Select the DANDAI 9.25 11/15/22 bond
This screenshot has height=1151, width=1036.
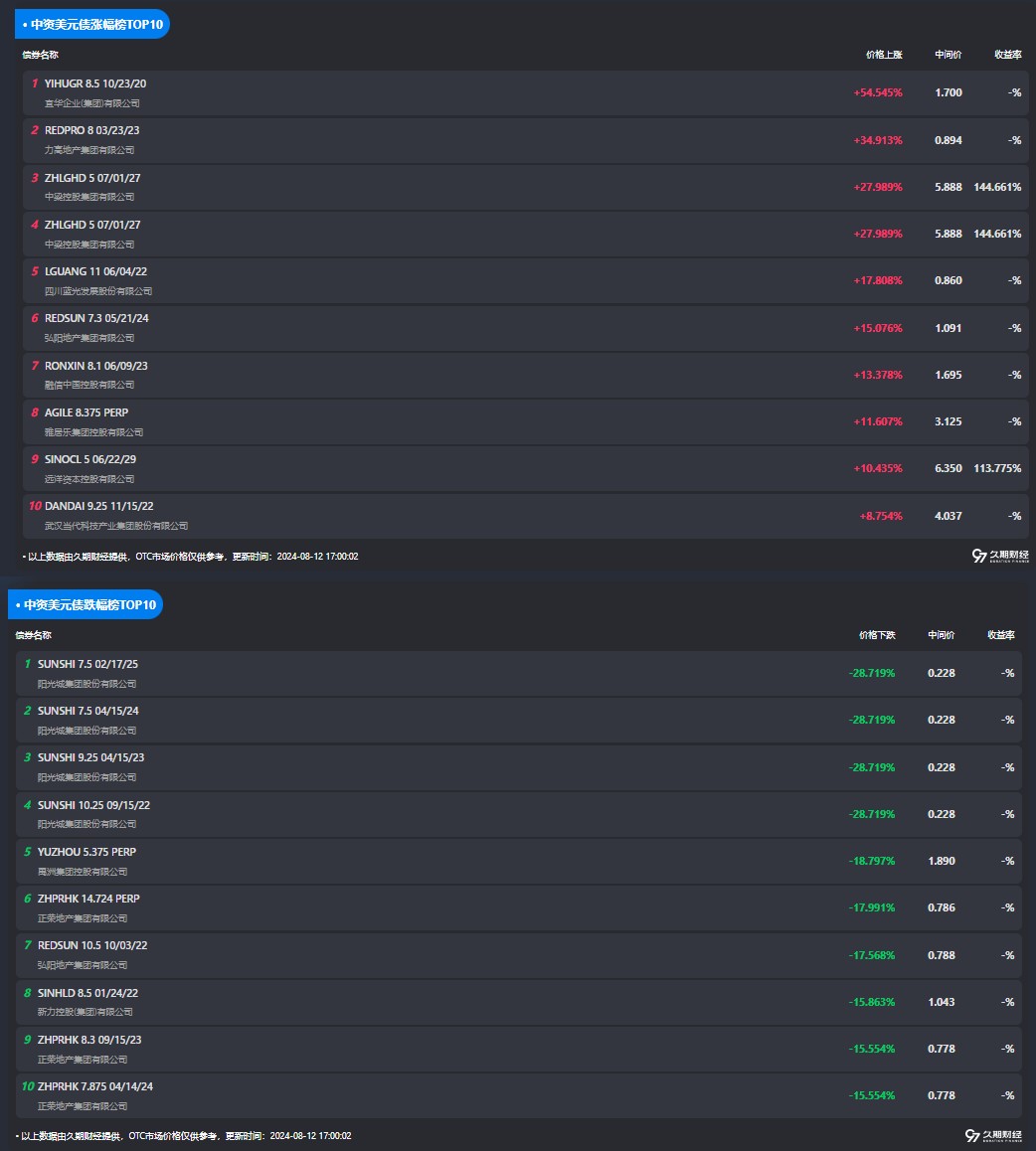(98, 506)
